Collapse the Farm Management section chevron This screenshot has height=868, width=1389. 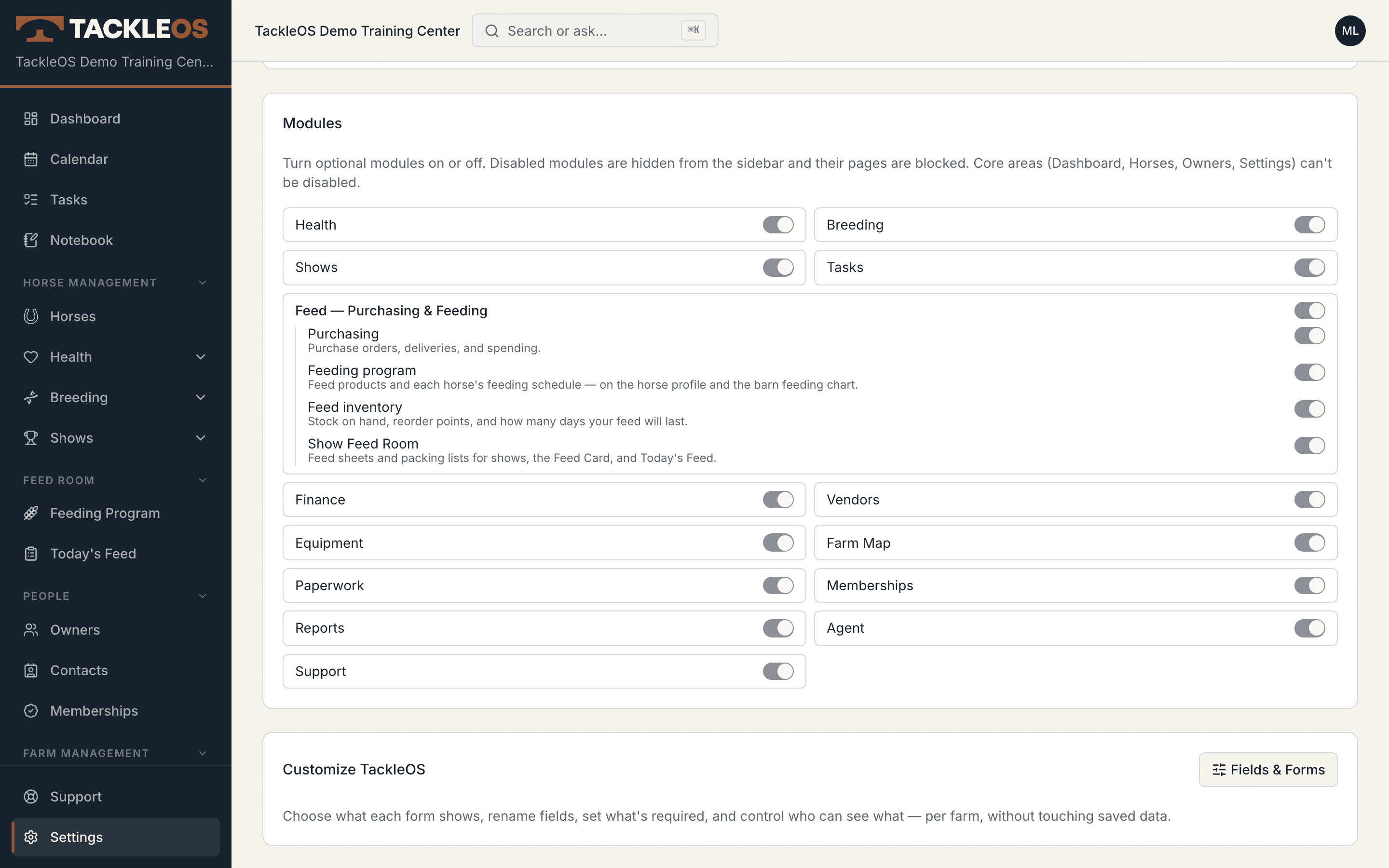click(202, 753)
